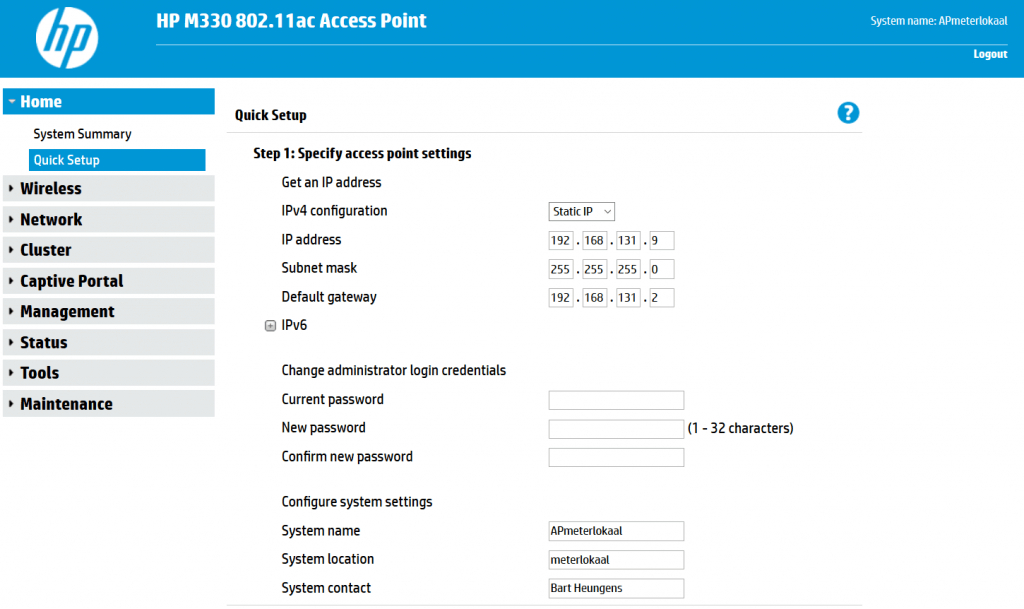Collapse the Home menu section
Viewport: 1024px width, 609px height.
click(108, 102)
